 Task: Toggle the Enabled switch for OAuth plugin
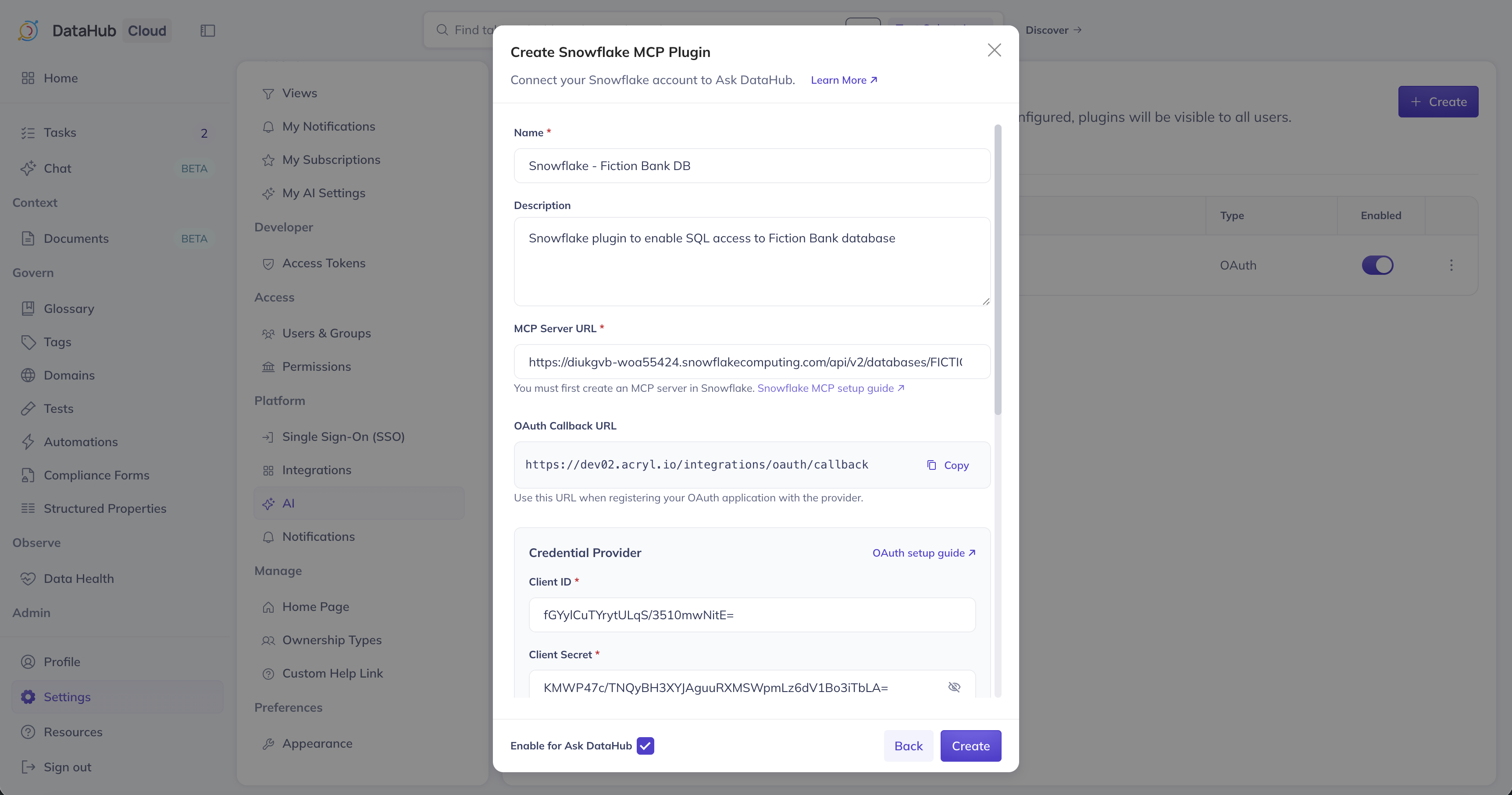click(x=1377, y=265)
